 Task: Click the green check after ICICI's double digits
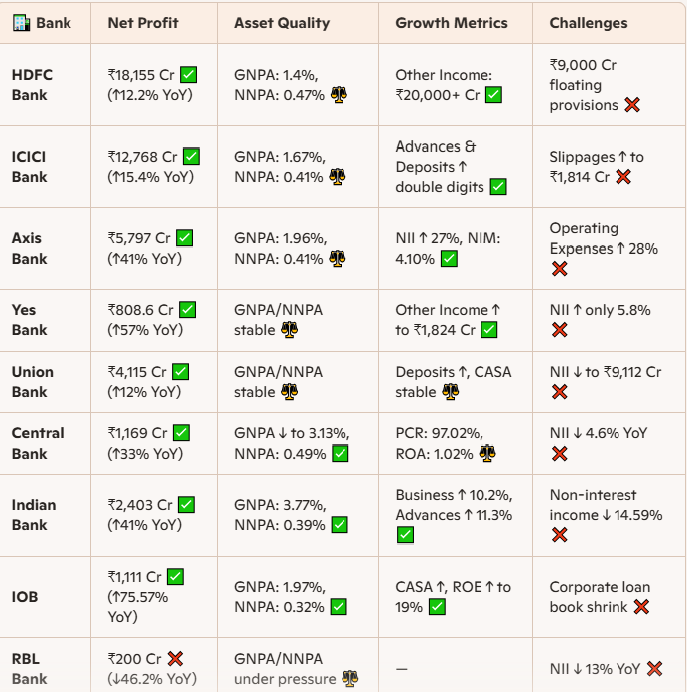pos(497,187)
